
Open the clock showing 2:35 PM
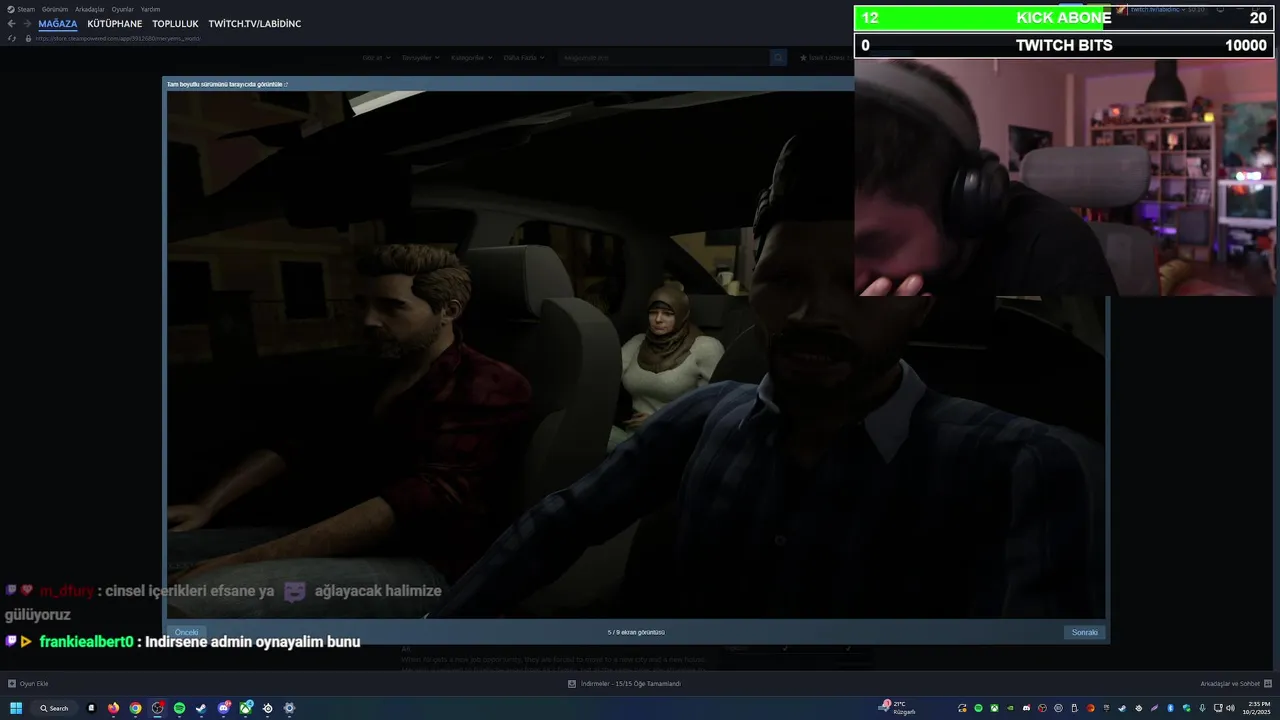point(1259,708)
